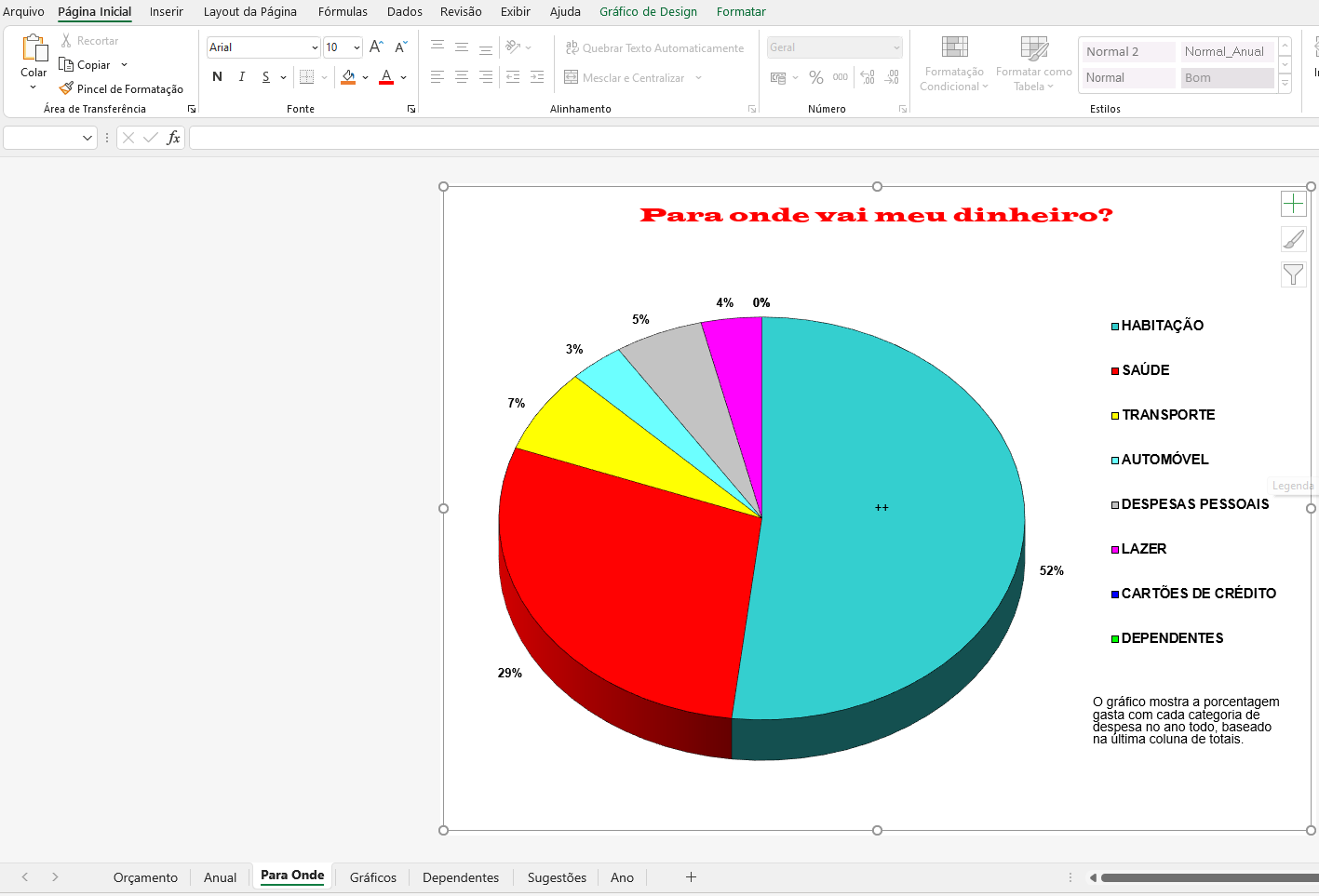This screenshot has height=896, width=1319.
Task: Open the Arial font name dropdown
Action: tap(315, 47)
